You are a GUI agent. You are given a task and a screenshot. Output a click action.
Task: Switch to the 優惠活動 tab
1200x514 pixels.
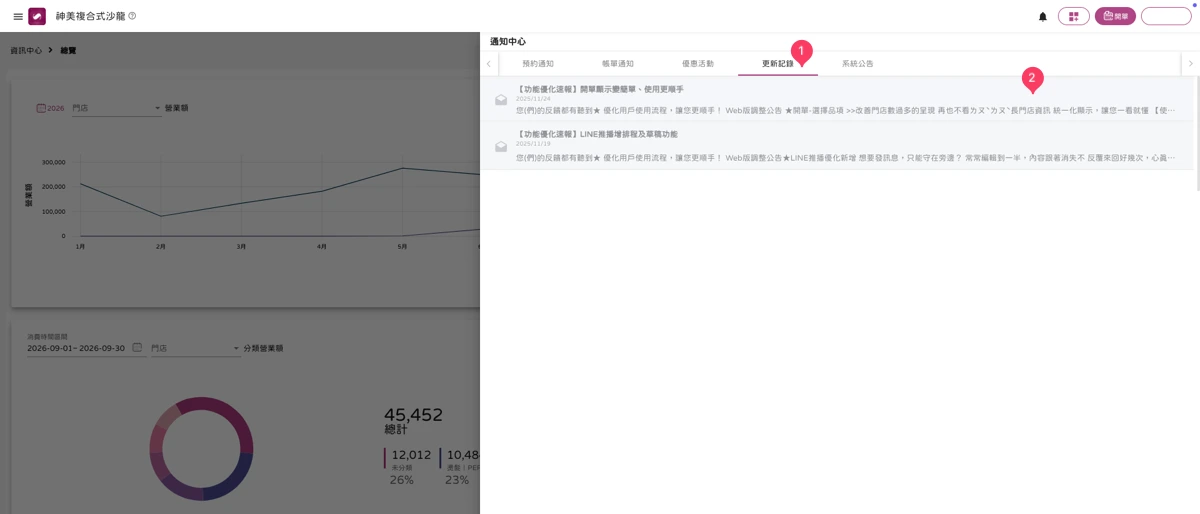pyautogui.click(x=698, y=64)
